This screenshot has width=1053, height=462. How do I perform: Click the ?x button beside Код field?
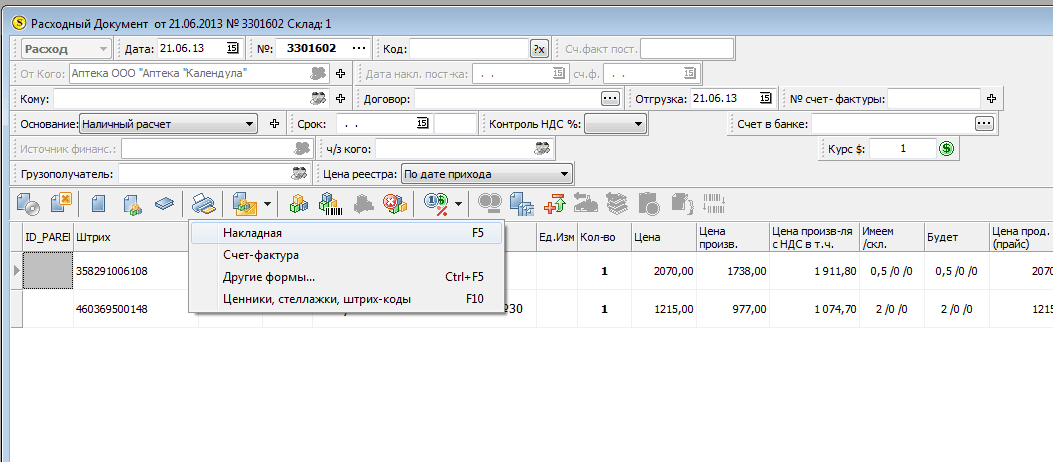coord(540,49)
